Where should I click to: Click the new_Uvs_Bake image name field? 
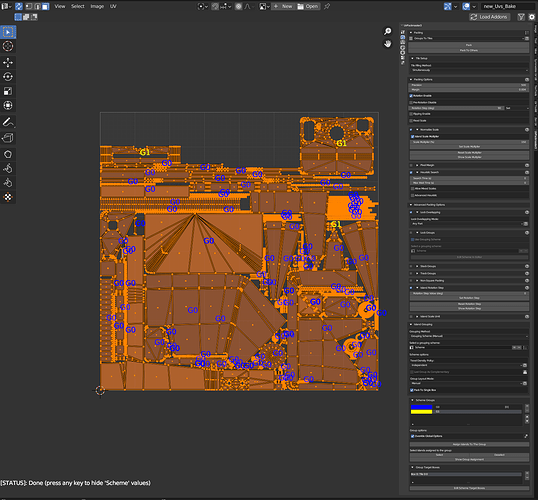coord(507,6)
